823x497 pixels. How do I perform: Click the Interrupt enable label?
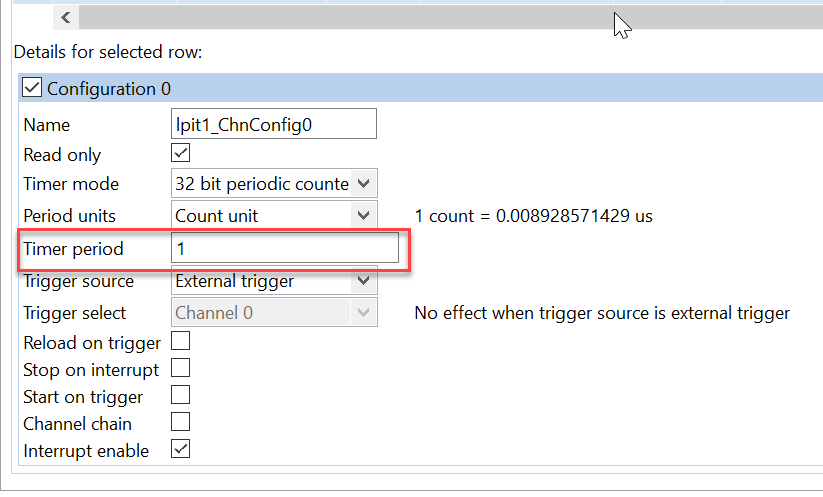86,451
